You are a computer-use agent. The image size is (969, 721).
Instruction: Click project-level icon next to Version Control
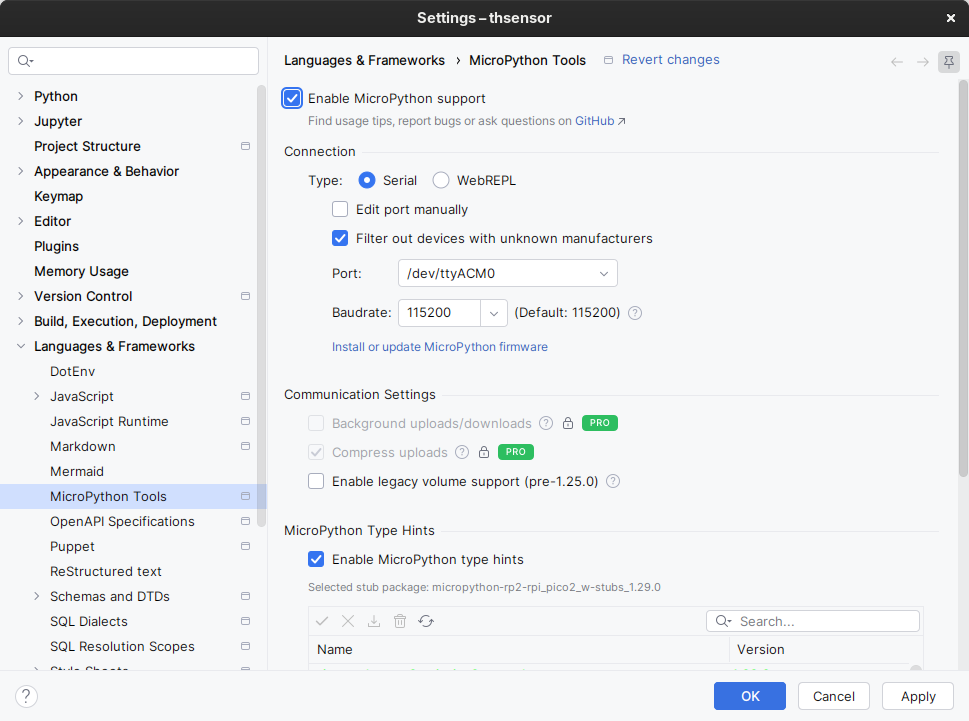pyautogui.click(x=245, y=297)
